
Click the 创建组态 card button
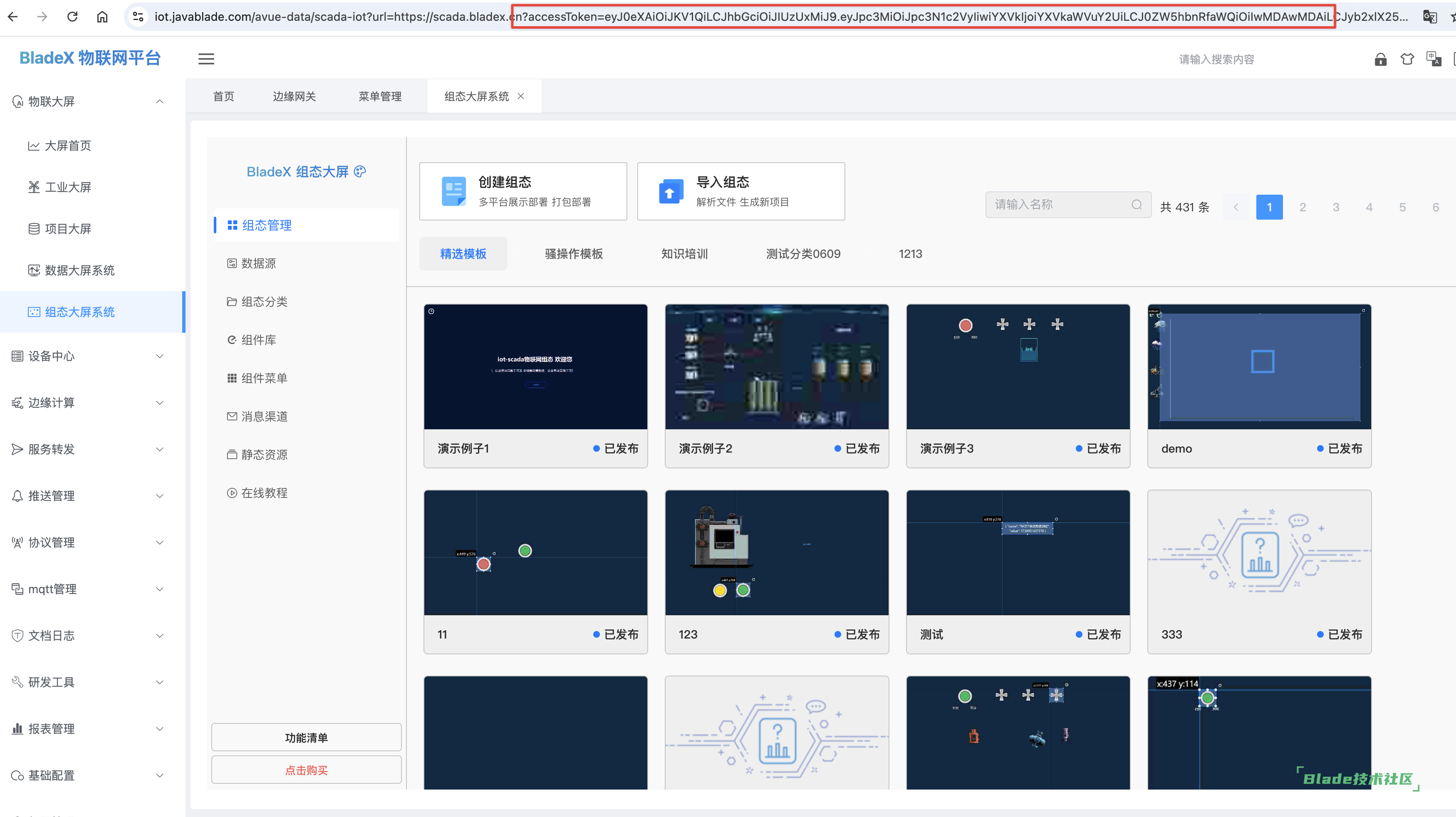coord(523,191)
